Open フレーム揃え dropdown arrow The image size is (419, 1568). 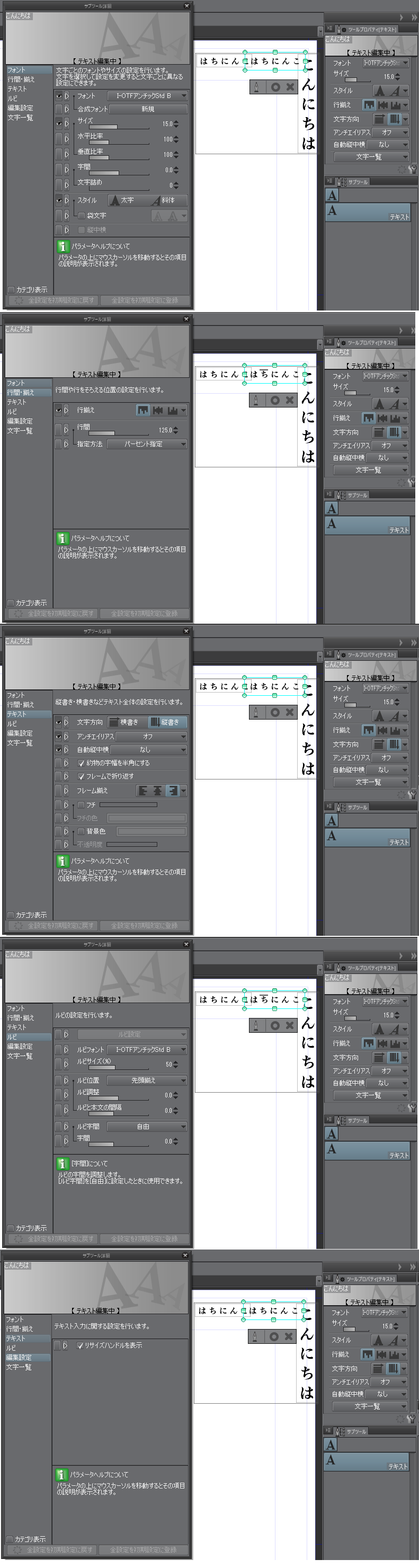pos(183,791)
